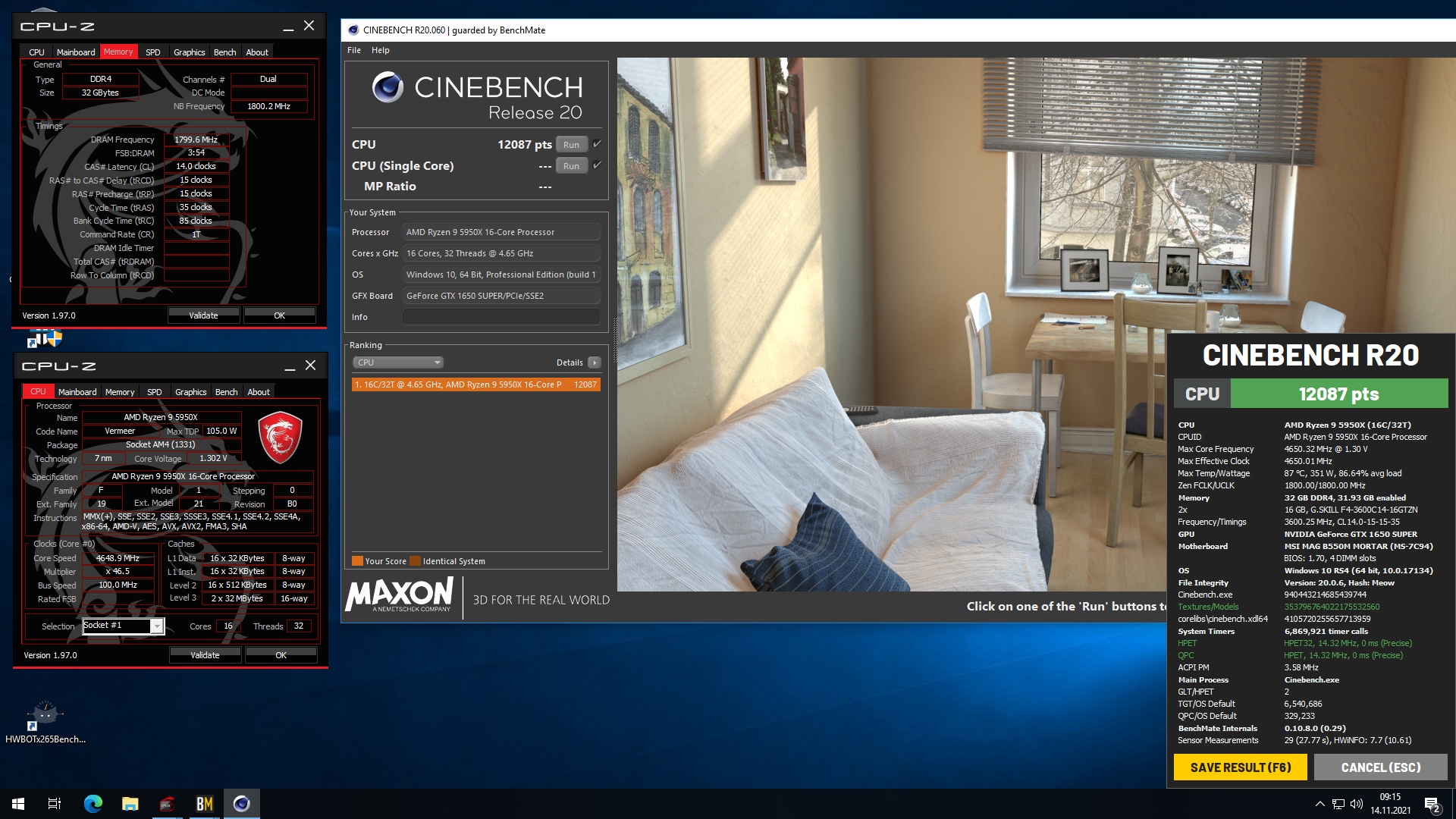The image size is (1456, 819).
Task: Open volume control tray icon
Action: point(1357,804)
